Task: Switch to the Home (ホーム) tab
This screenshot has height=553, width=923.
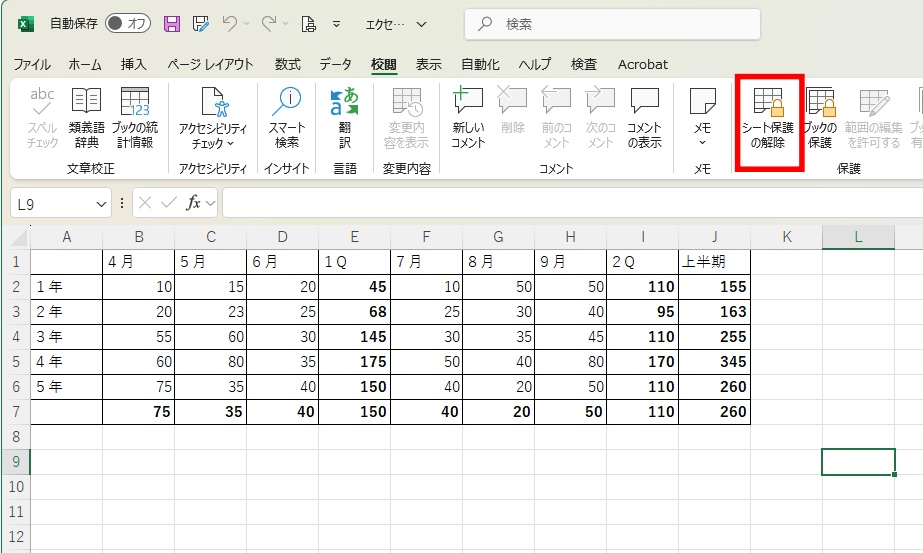Action: tap(85, 64)
